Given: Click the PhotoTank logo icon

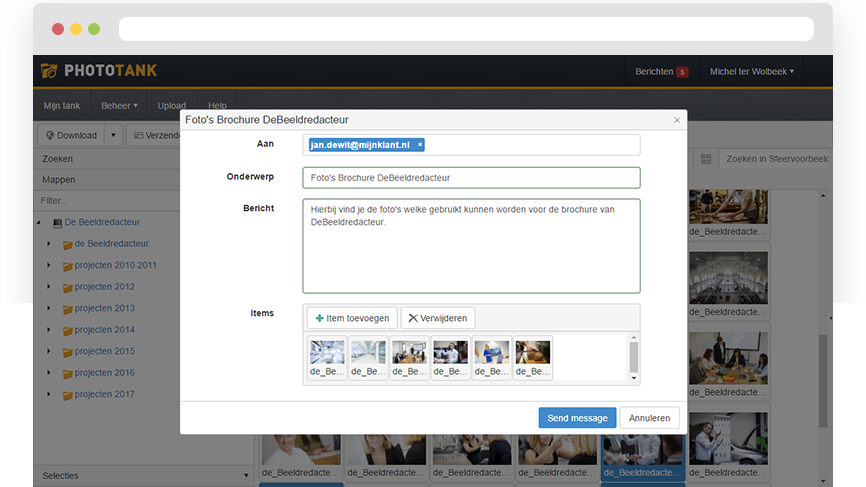Looking at the screenshot, I should tap(49, 71).
